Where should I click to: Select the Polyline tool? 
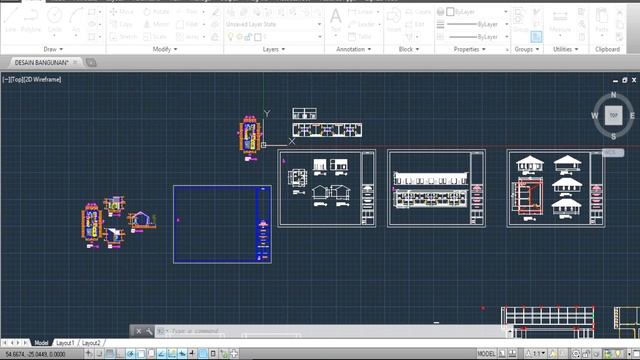[x=31, y=20]
